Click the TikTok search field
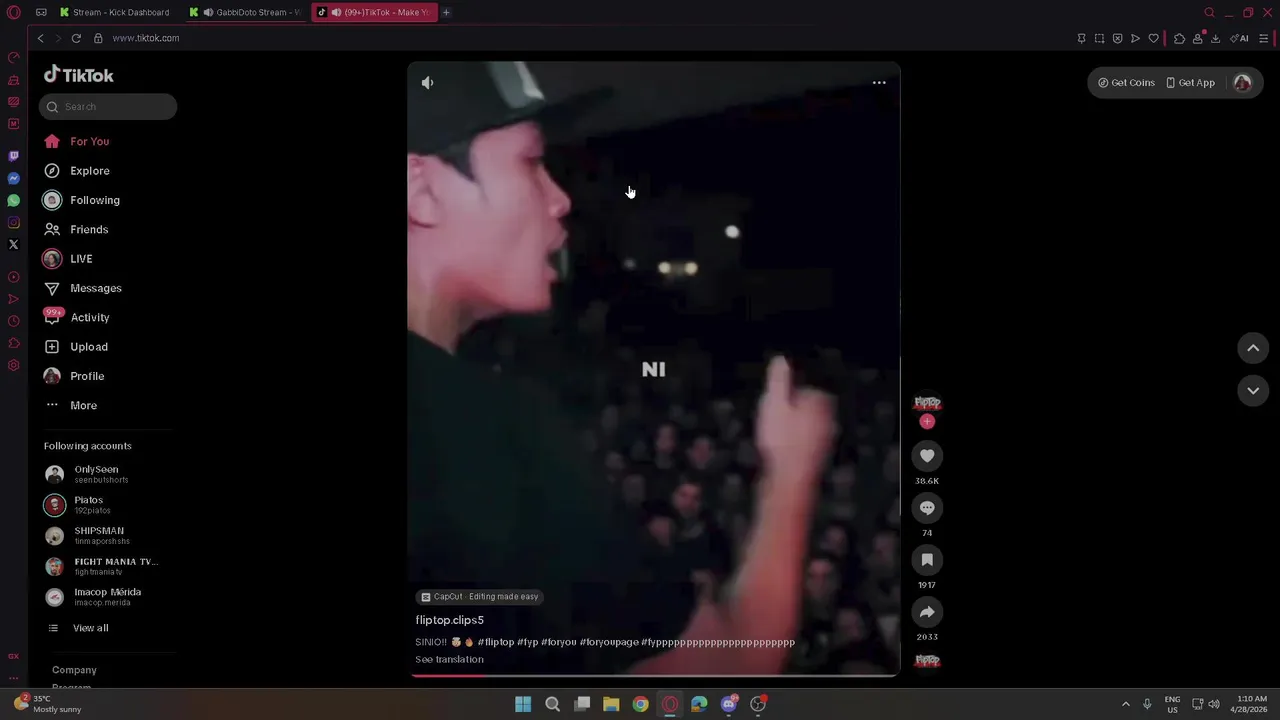Image resolution: width=1280 pixels, height=720 pixels. [108, 107]
